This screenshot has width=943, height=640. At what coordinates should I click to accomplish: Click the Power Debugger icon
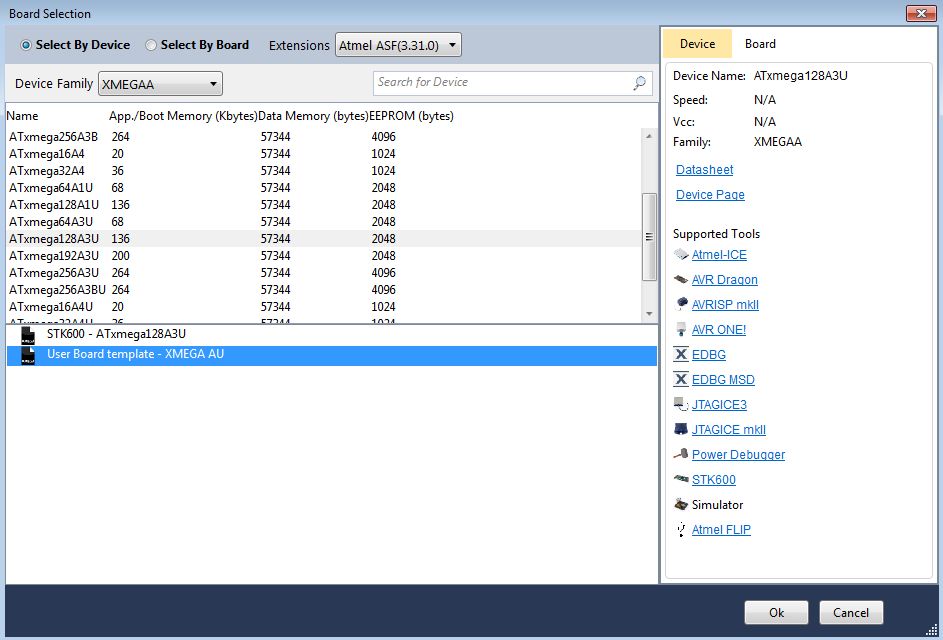[x=681, y=455]
